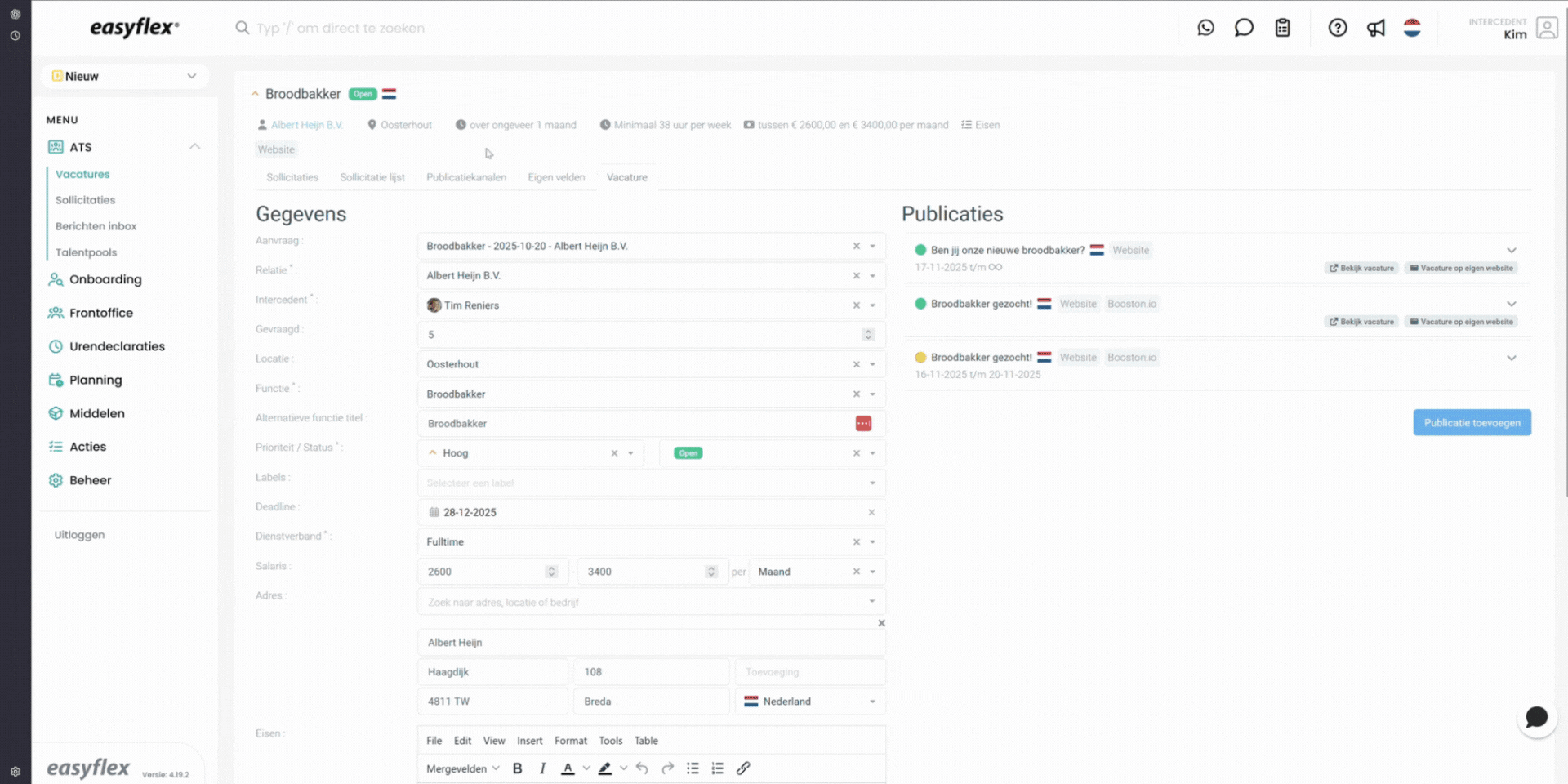Open the clipboard notes icon
Screen dimensions: 1568x784
coord(1282,27)
